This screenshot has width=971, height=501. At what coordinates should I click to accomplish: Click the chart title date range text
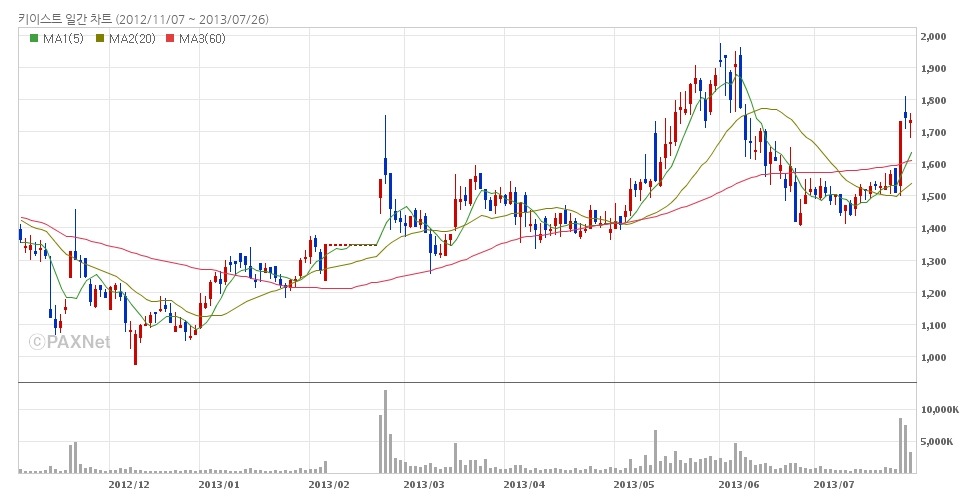pos(193,19)
